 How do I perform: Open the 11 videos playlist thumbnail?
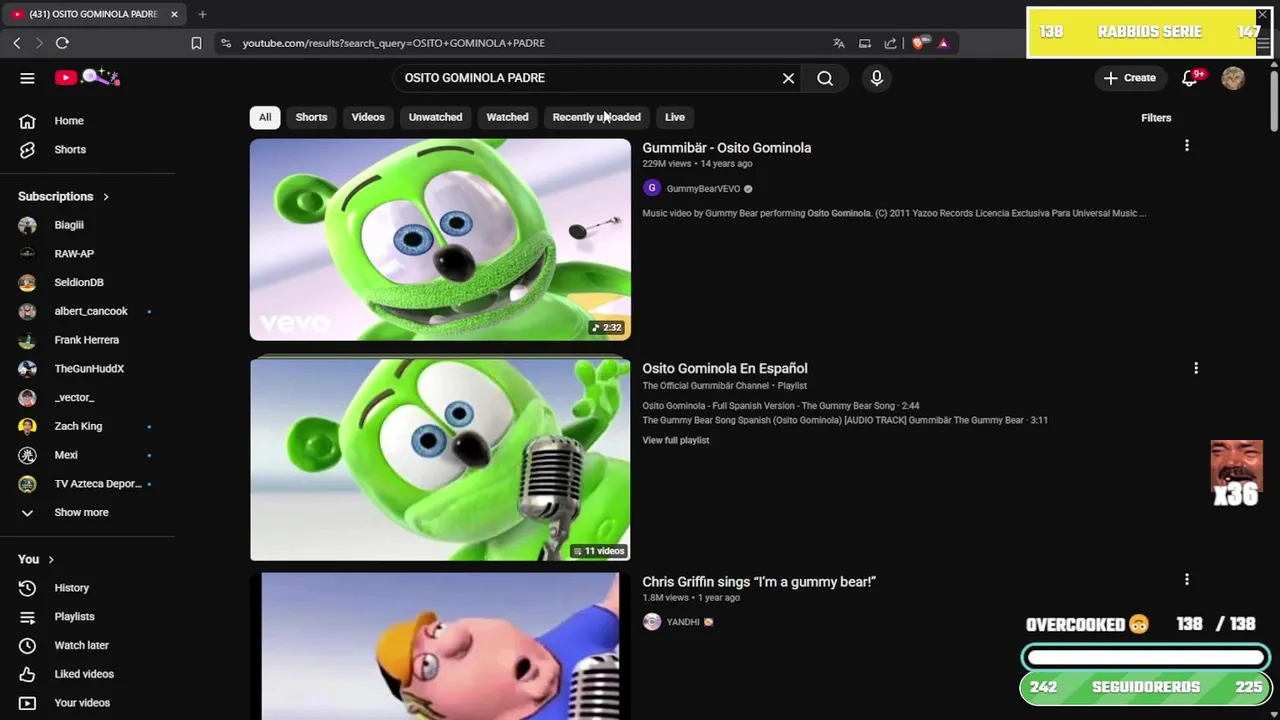click(x=440, y=460)
